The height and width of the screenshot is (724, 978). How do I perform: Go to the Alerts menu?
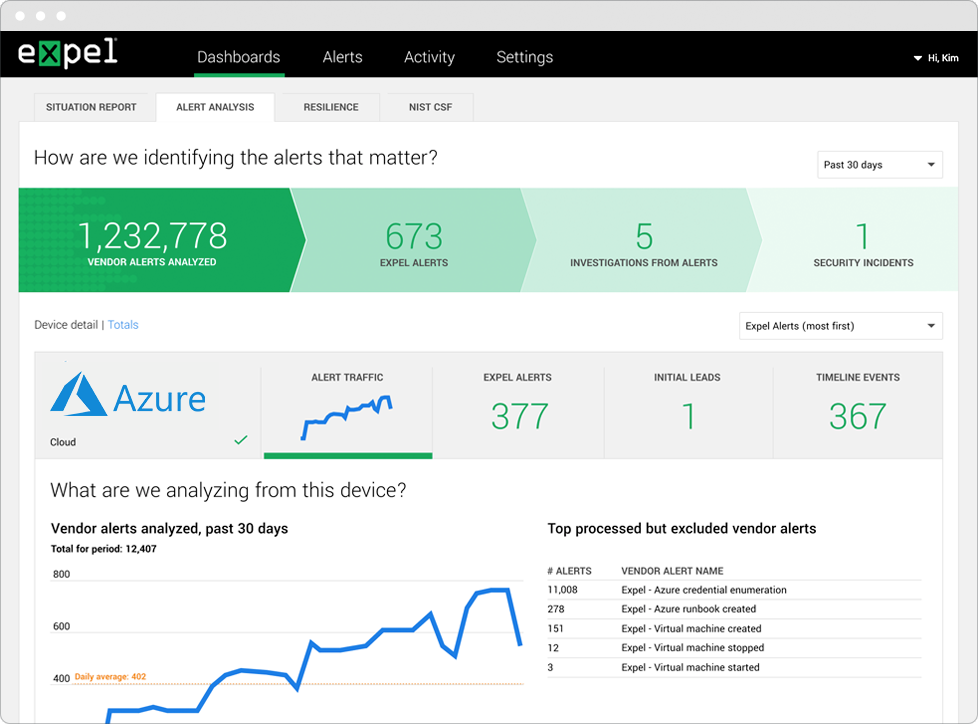coord(342,57)
